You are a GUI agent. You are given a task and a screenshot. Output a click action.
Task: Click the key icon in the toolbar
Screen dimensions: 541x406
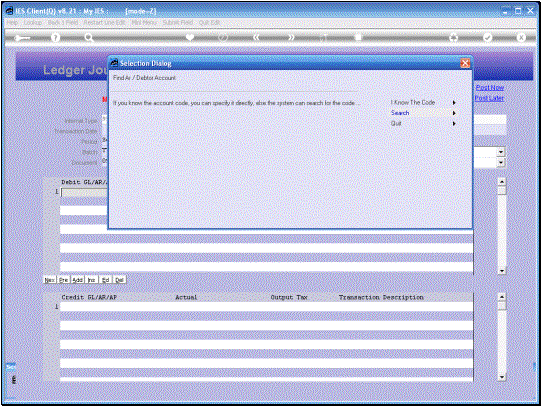[x=22, y=38]
